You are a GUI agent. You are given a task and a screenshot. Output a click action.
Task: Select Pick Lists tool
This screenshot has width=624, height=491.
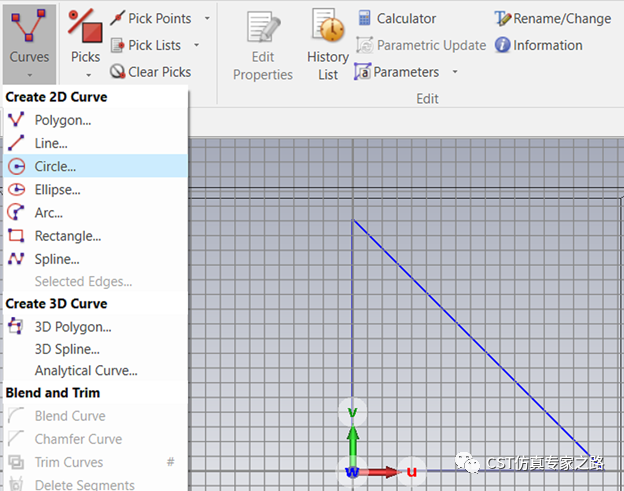pos(146,45)
